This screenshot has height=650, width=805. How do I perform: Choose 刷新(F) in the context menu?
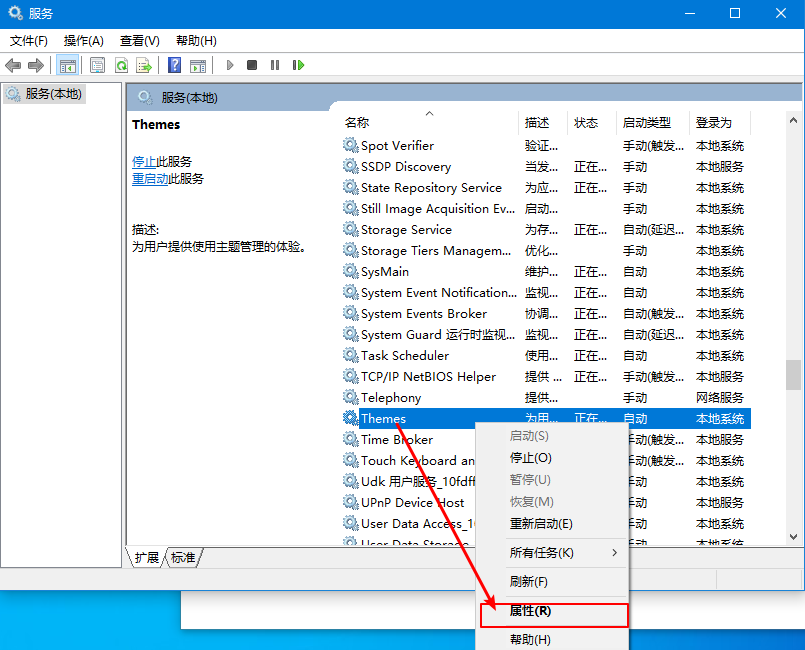(552, 582)
